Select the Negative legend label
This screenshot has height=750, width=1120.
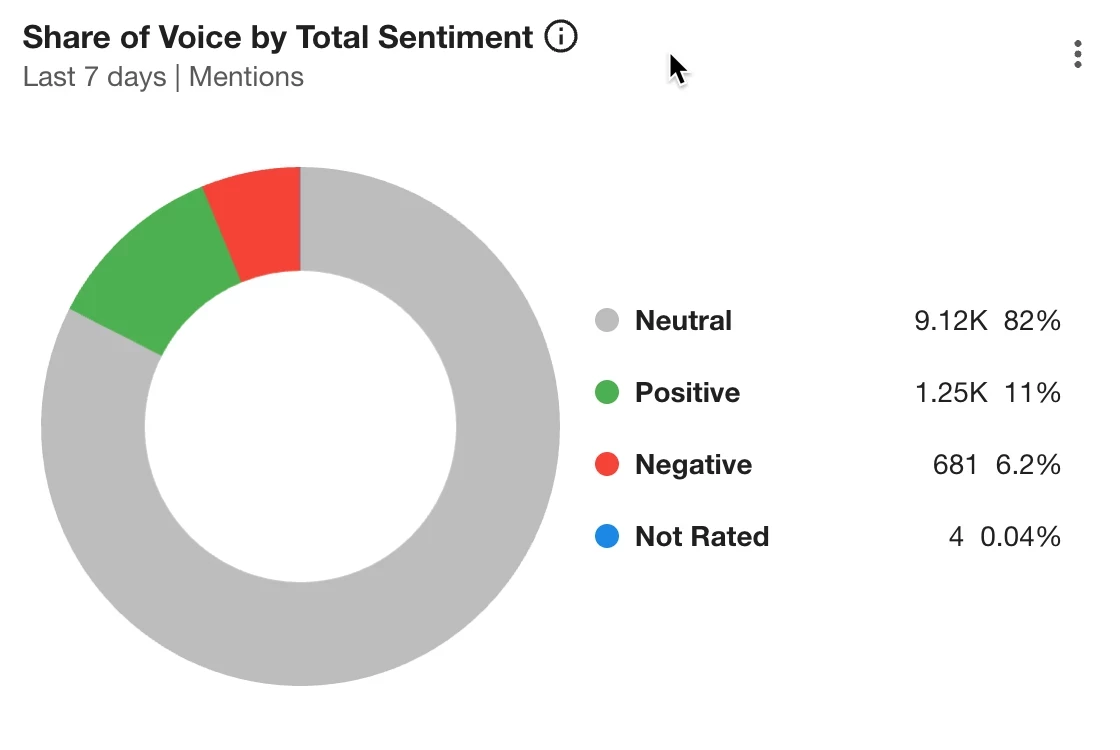click(694, 465)
